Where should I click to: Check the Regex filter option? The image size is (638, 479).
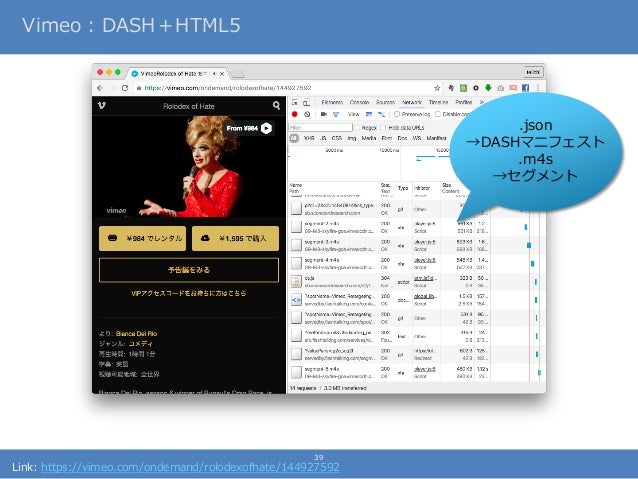click(x=358, y=128)
